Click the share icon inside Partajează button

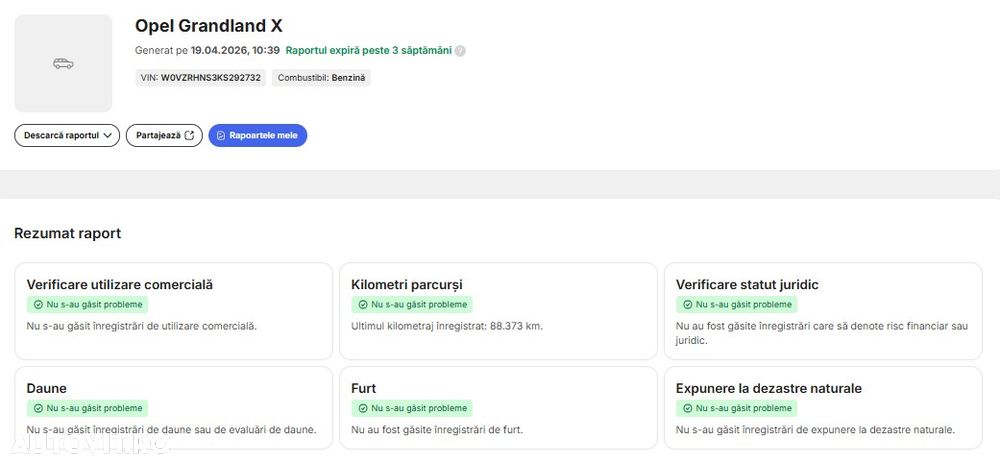point(189,135)
